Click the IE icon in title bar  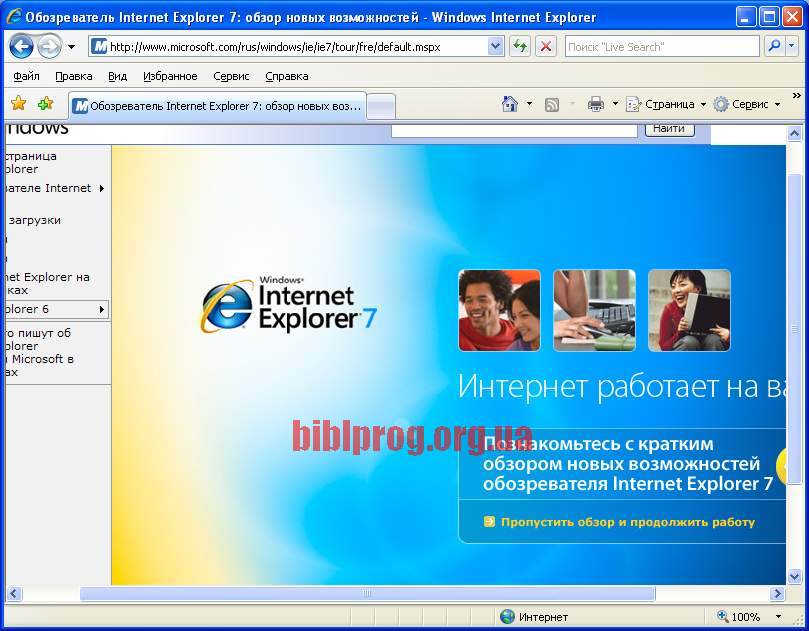(14, 17)
